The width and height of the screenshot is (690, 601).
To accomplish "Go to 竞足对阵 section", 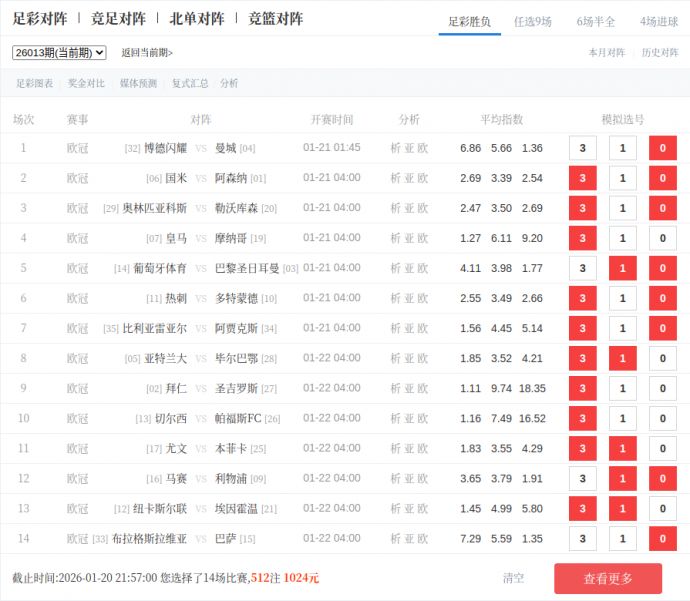I will click(x=118, y=19).
